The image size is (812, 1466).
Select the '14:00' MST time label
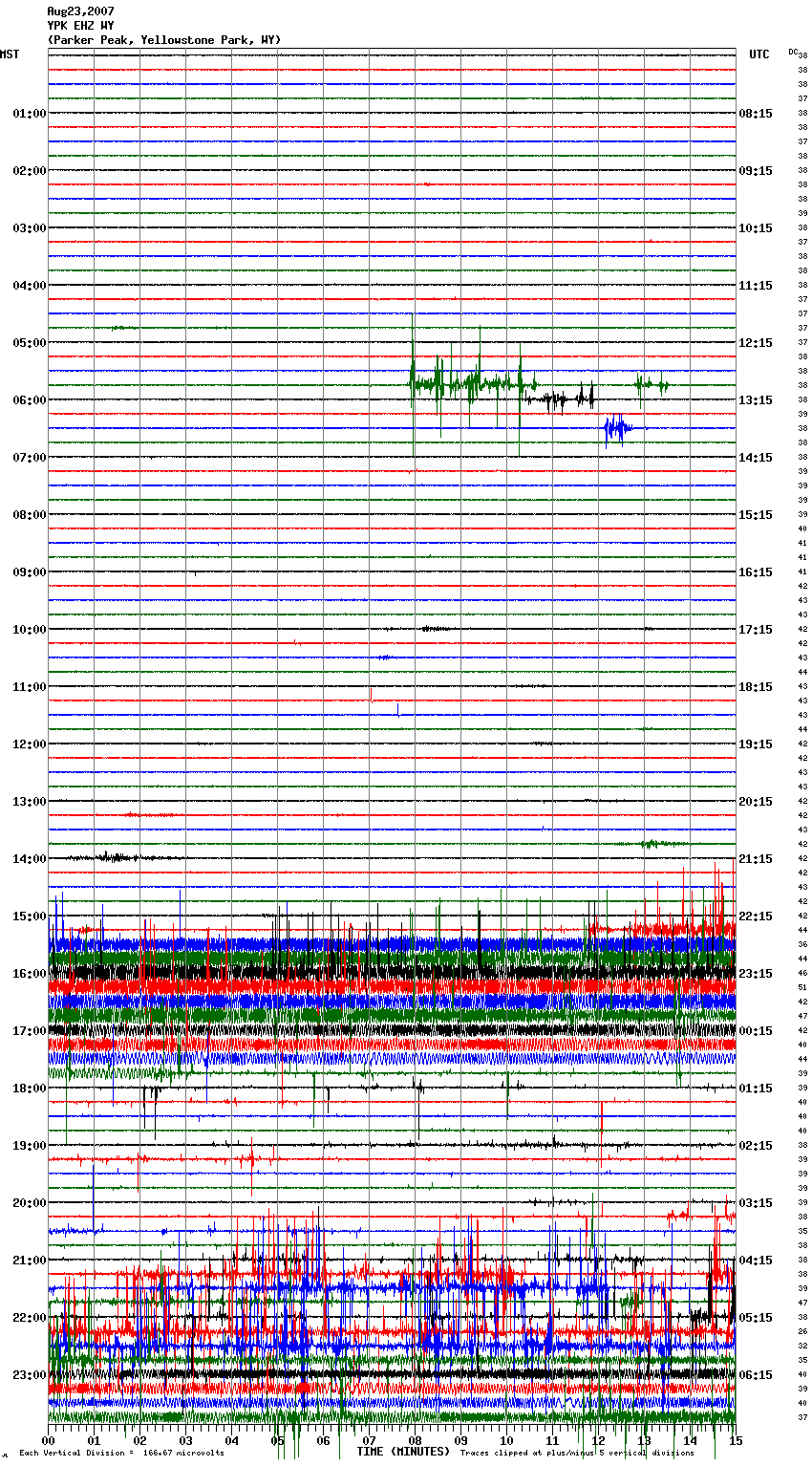pos(30,859)
